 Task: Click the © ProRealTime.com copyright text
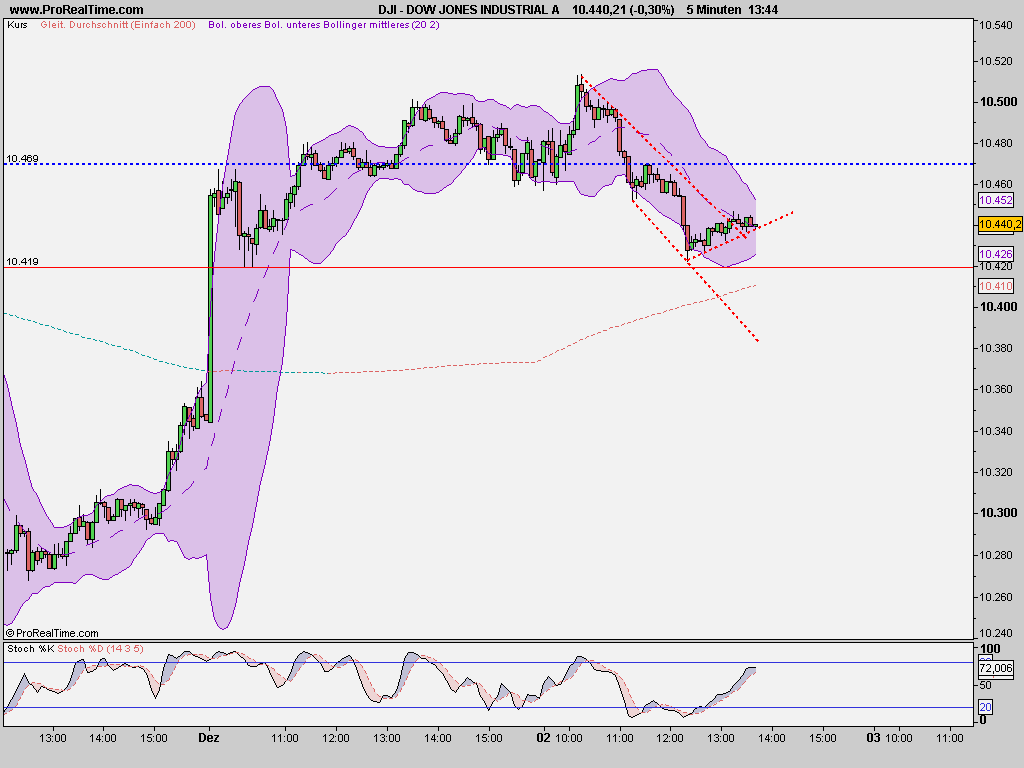coord(52,633)
